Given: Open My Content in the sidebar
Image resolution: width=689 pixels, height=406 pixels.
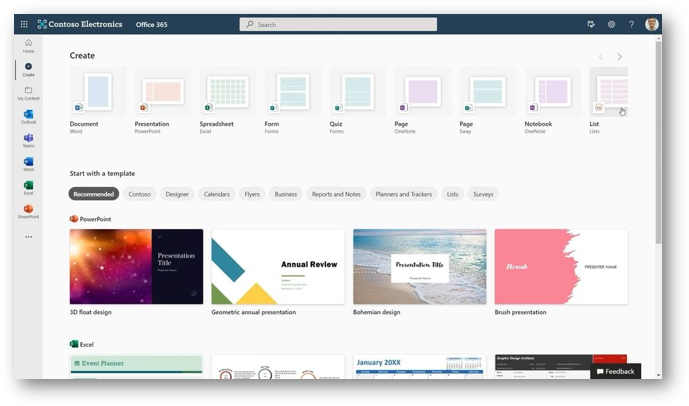Looking at the screenshot, I should pyautogui.click(x=29, y=93).
